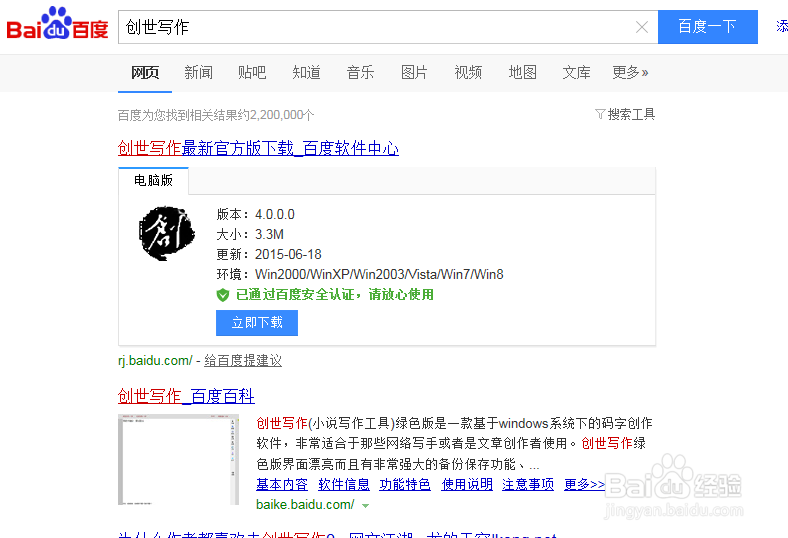Image resolution: width=788 pixels, height=538 pixels.
Task: Click the 给百度提建议 link
Action: coord(243,361)
